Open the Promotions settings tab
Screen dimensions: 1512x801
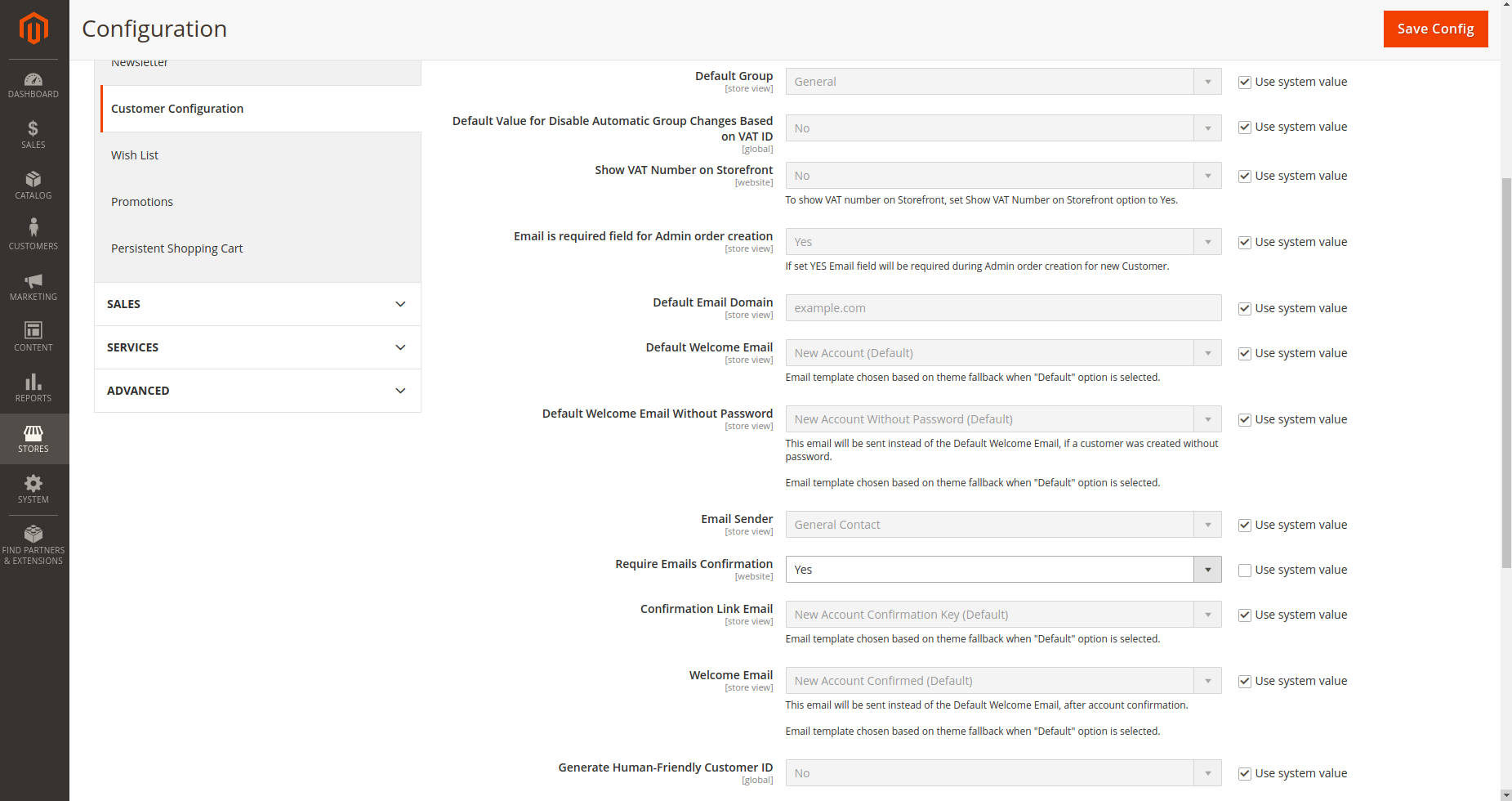pyautogui.click(x=257, y=202)
